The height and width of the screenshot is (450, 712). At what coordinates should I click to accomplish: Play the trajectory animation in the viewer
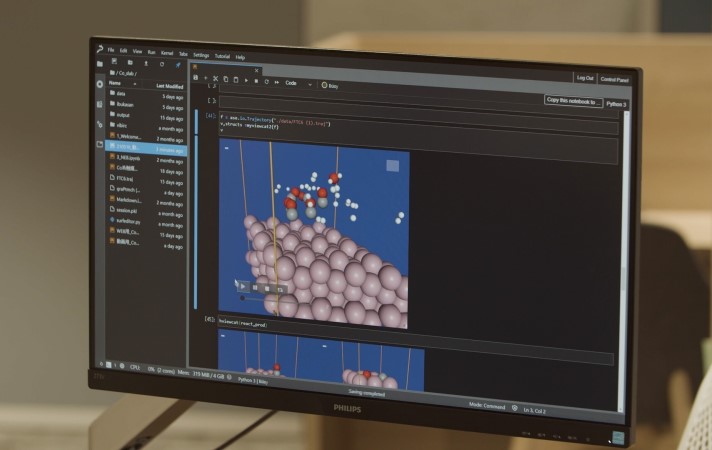click(242, 286)
